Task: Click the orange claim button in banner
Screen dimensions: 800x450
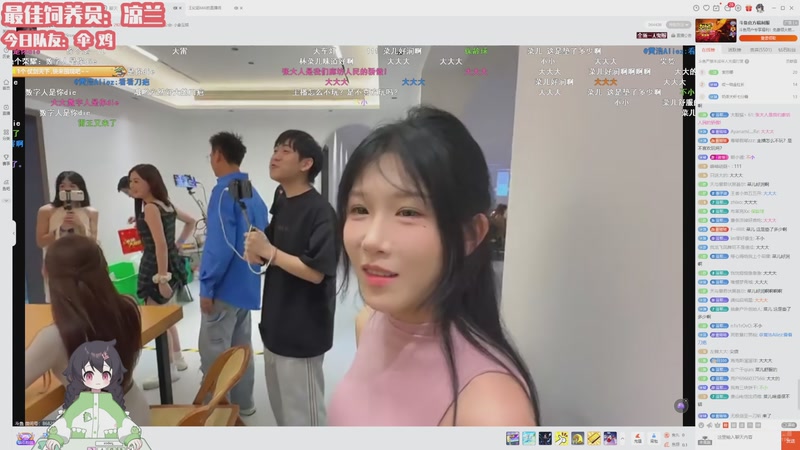Action: [767, 38]
